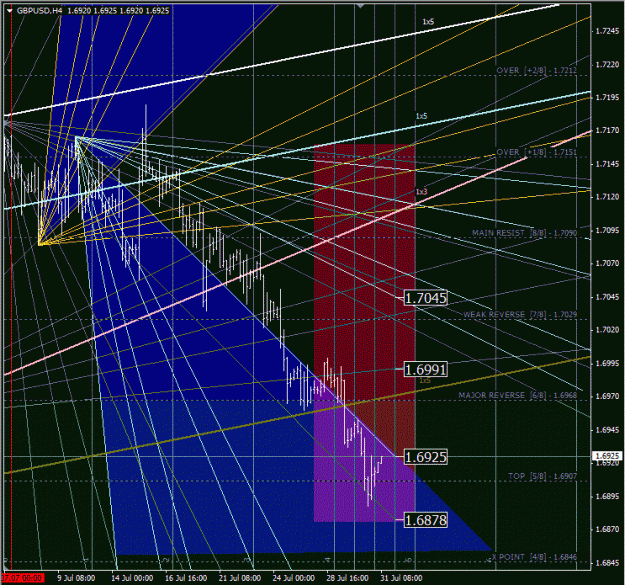Click the boxed 1.7045 price label on the chart
Image resolution: width=625 pixels, height=585 pixels.
pyautogui.click(x=426, y=298)
